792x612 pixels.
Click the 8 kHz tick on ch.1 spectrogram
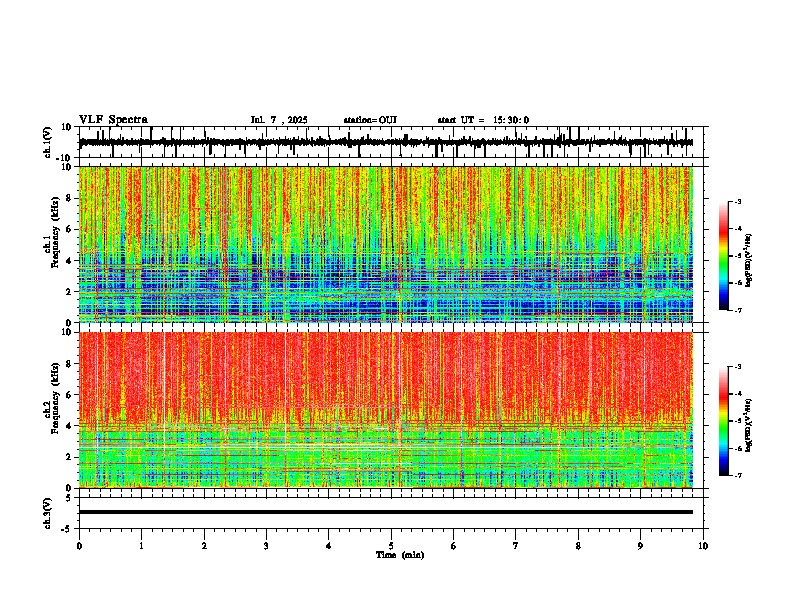[x=70, y=198]
